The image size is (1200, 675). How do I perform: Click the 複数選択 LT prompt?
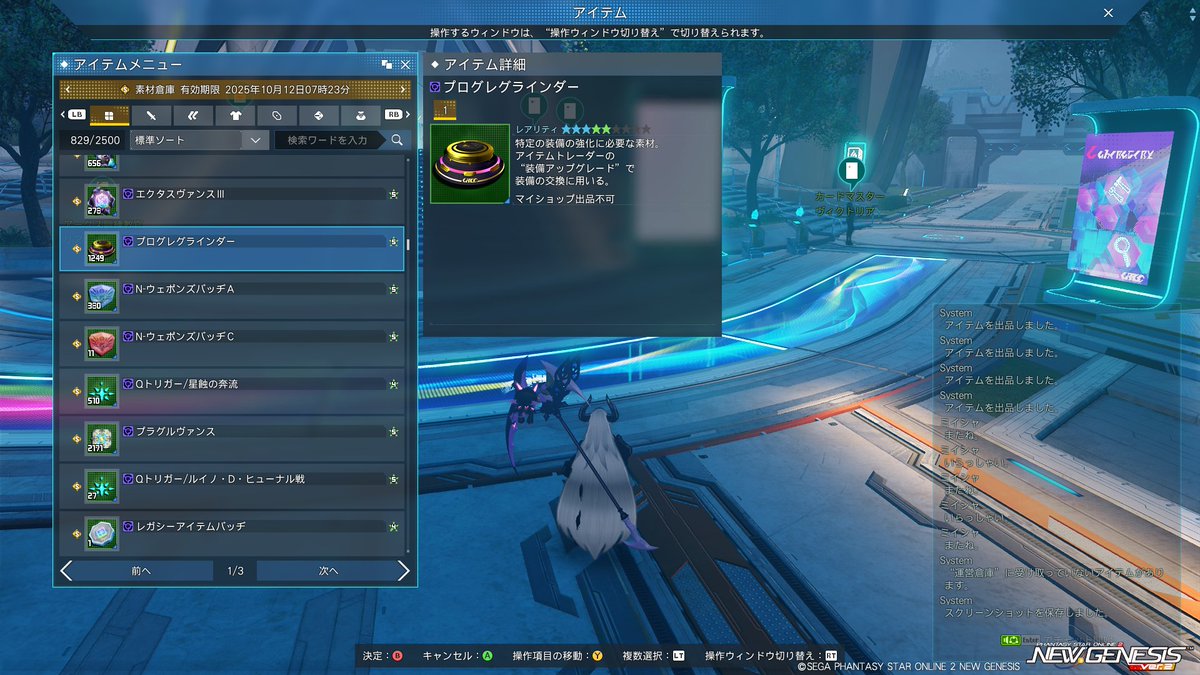(654, 656)
